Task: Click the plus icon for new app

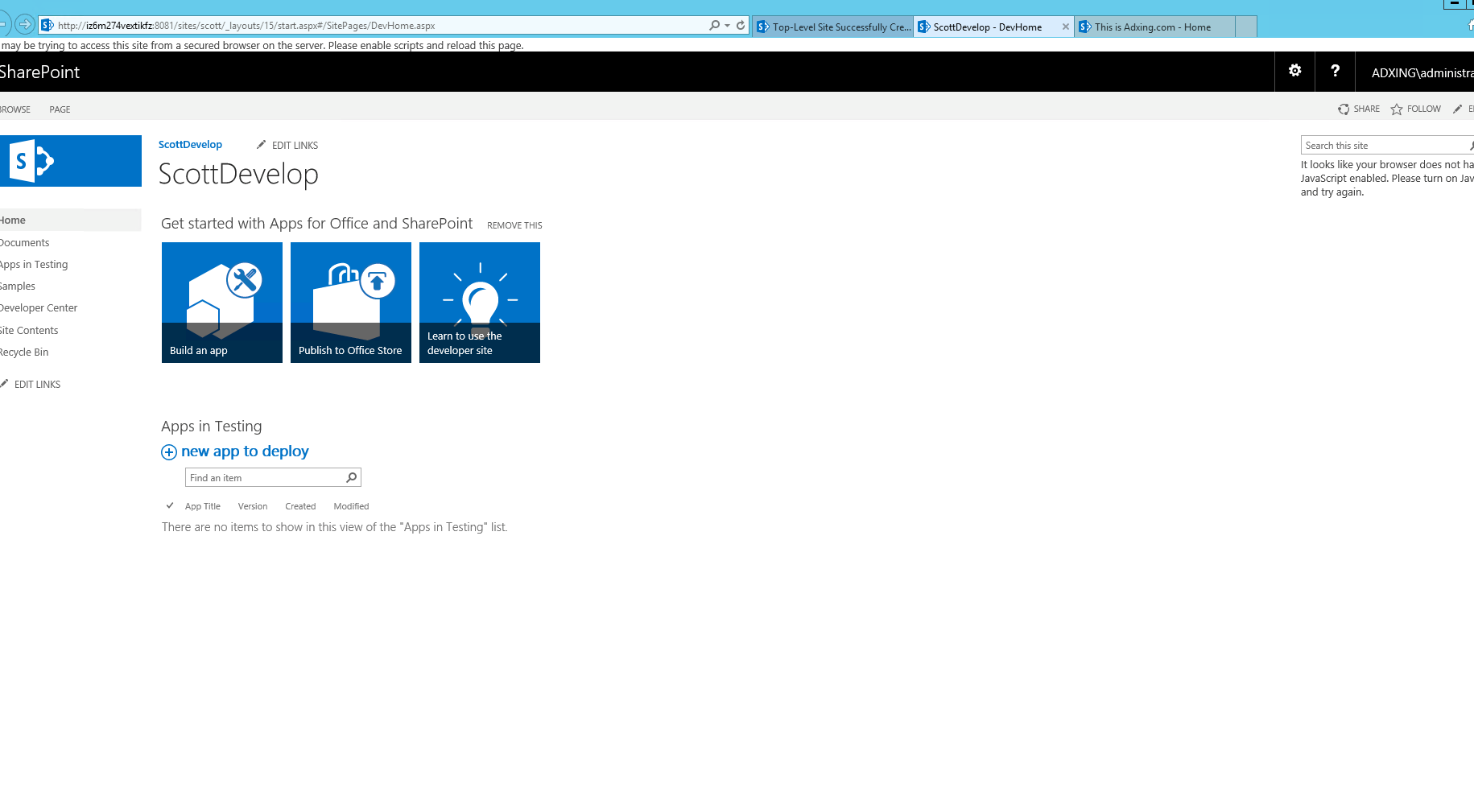Action: click(x=168, y=452)
